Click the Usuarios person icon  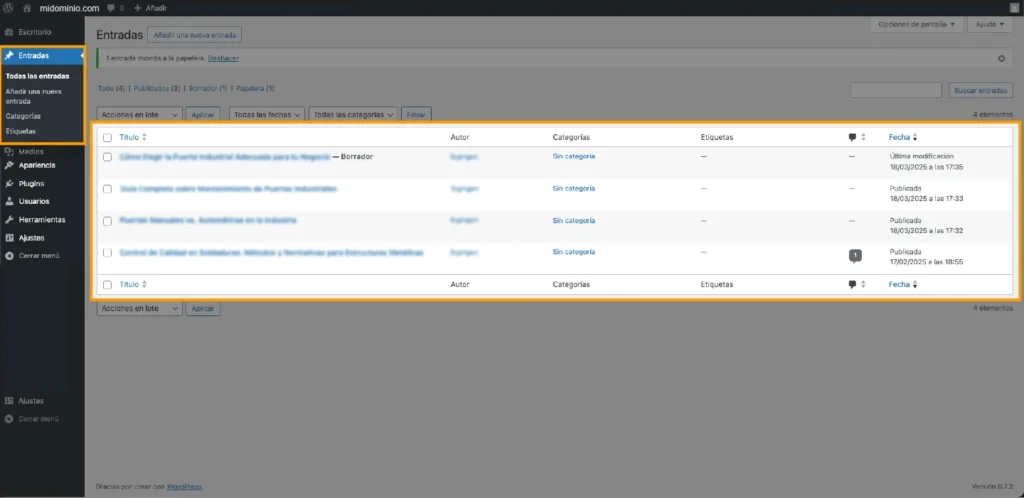[x=9, y=201]
